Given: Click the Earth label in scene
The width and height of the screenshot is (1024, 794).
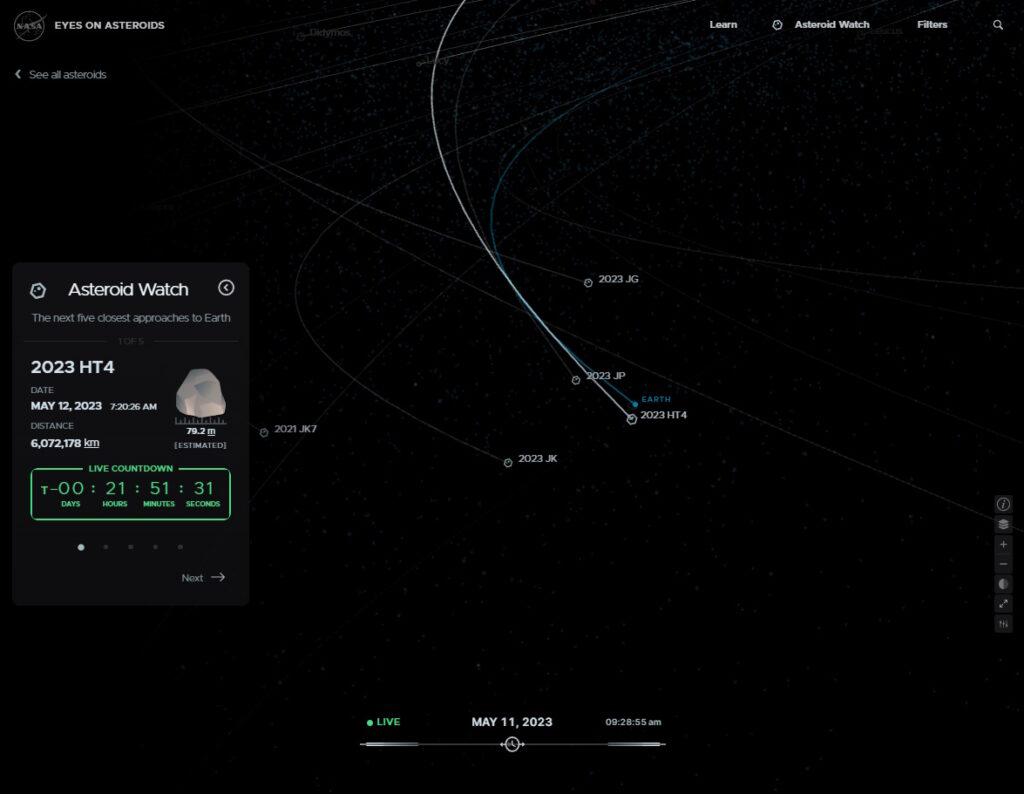Looking at the screenshot, I should (x=656, y=399).
